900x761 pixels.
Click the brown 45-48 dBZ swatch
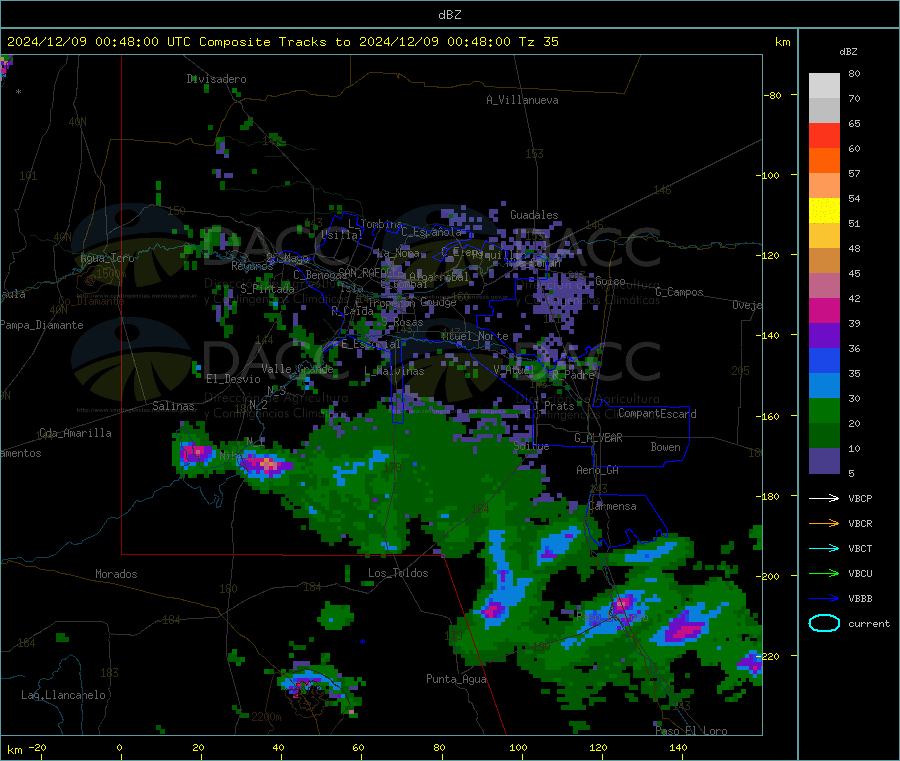(x=824, y=261)
